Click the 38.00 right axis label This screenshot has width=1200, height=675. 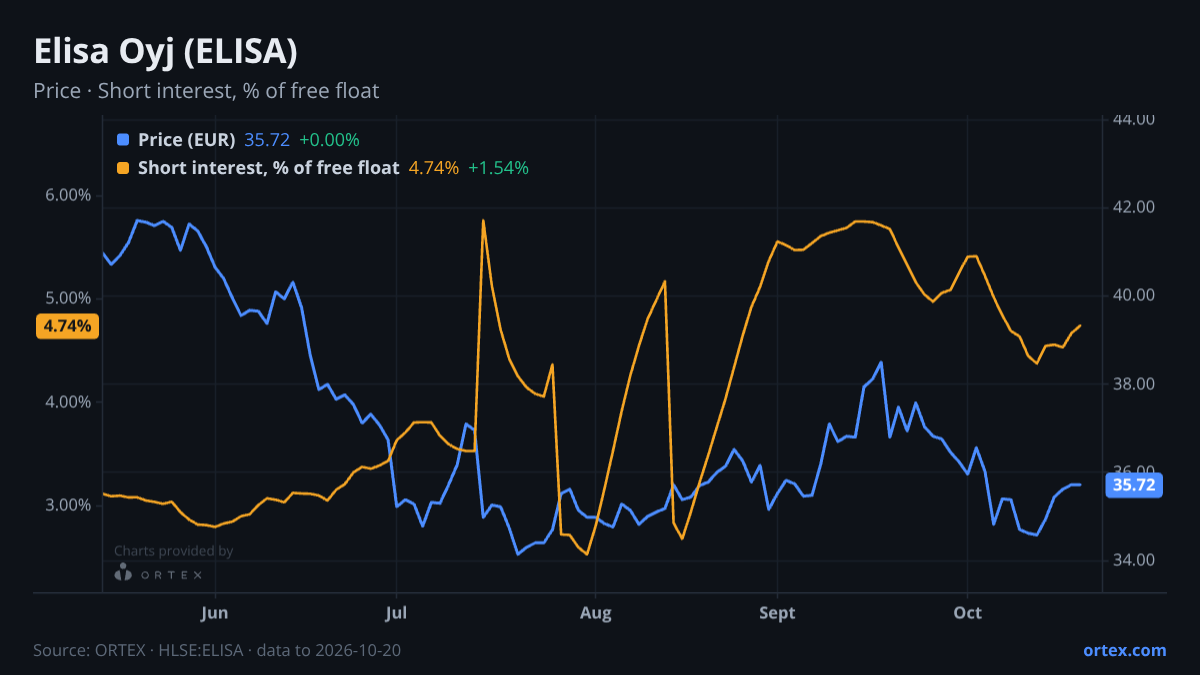1135,384
